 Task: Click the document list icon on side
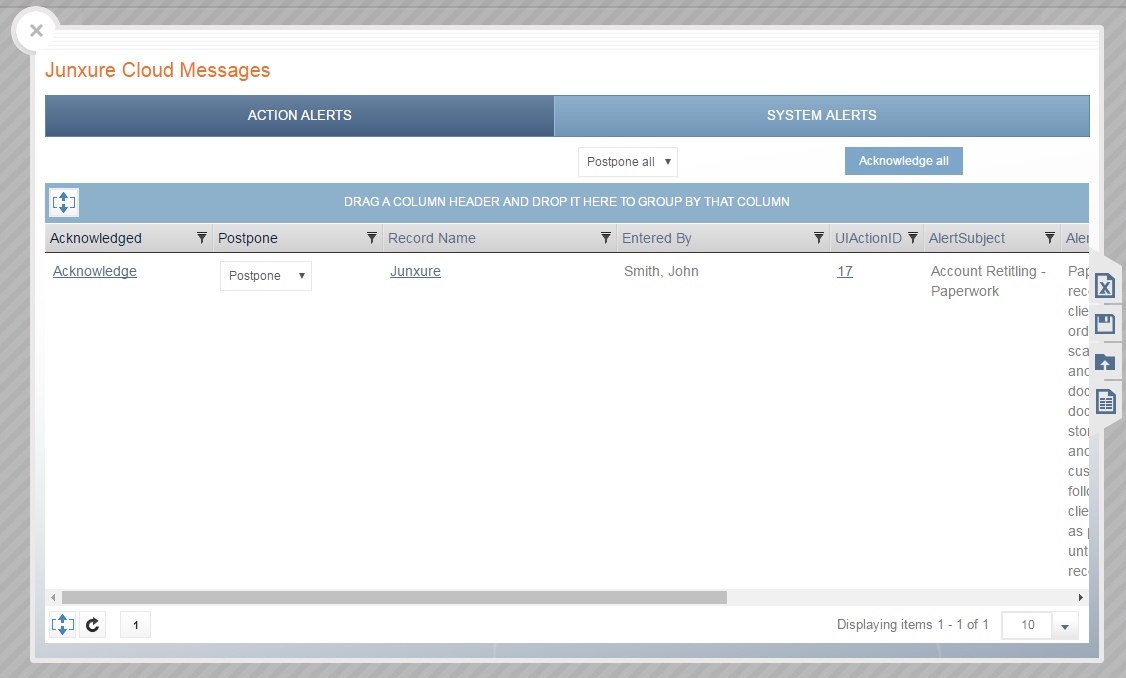coord(1105,401)
